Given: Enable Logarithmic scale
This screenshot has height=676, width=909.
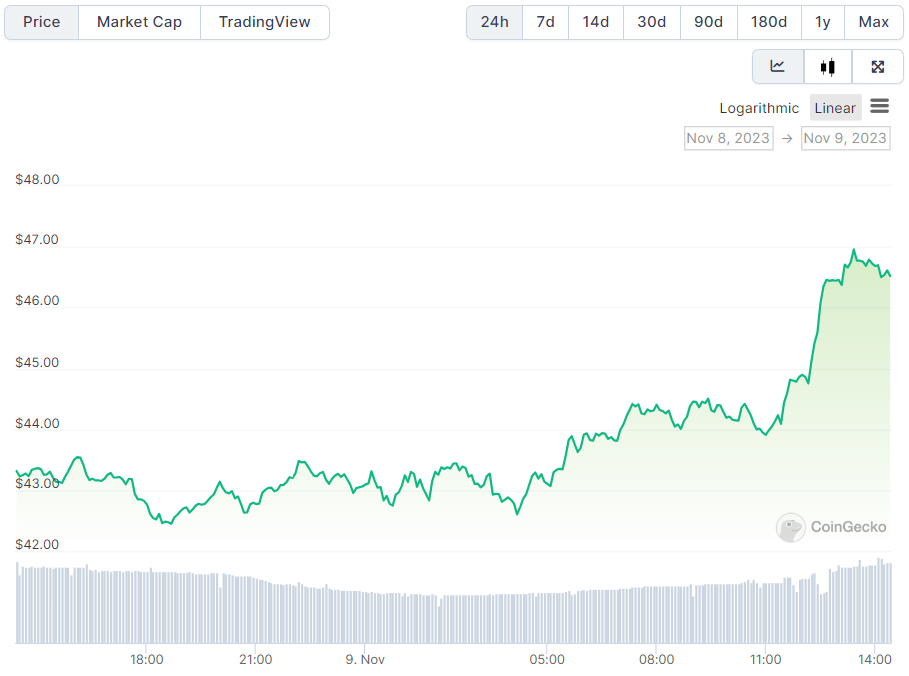Looking at the screenshot, I should (759, 108).
